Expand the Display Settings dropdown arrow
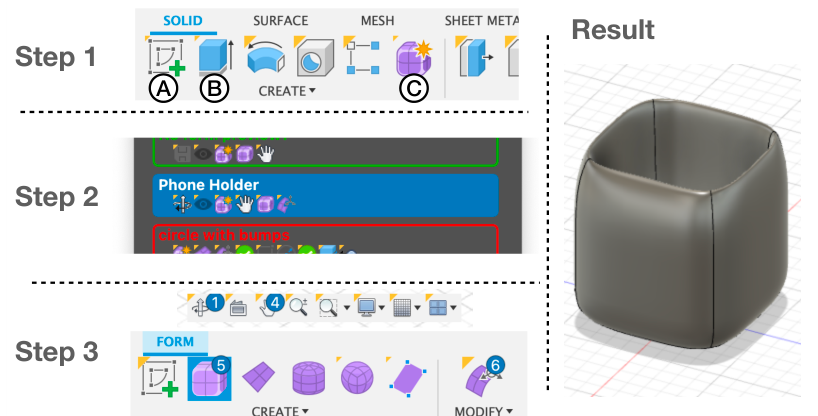 (x=382, y=308)
